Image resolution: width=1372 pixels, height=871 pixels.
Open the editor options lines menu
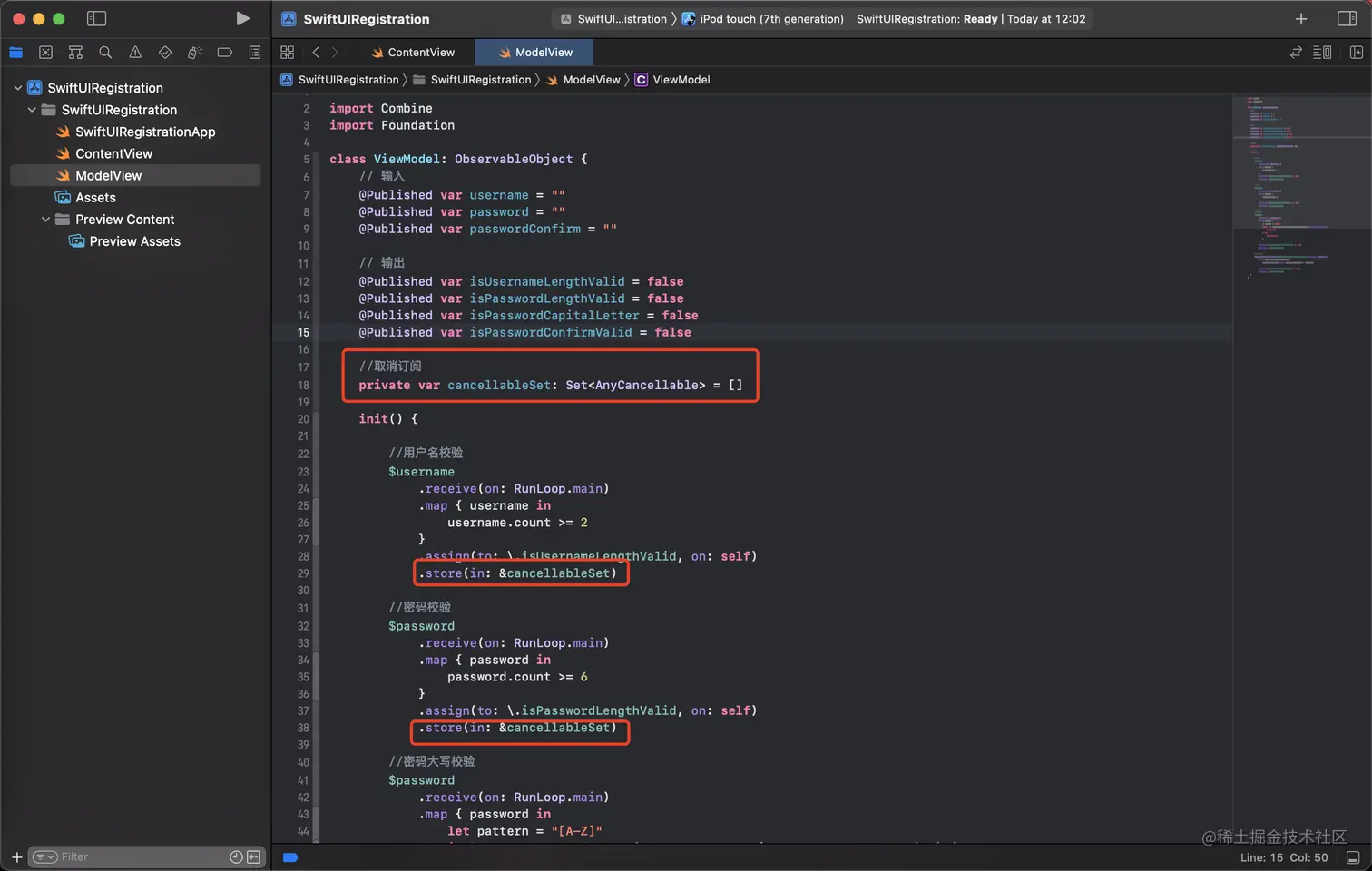pos(1322,53)
